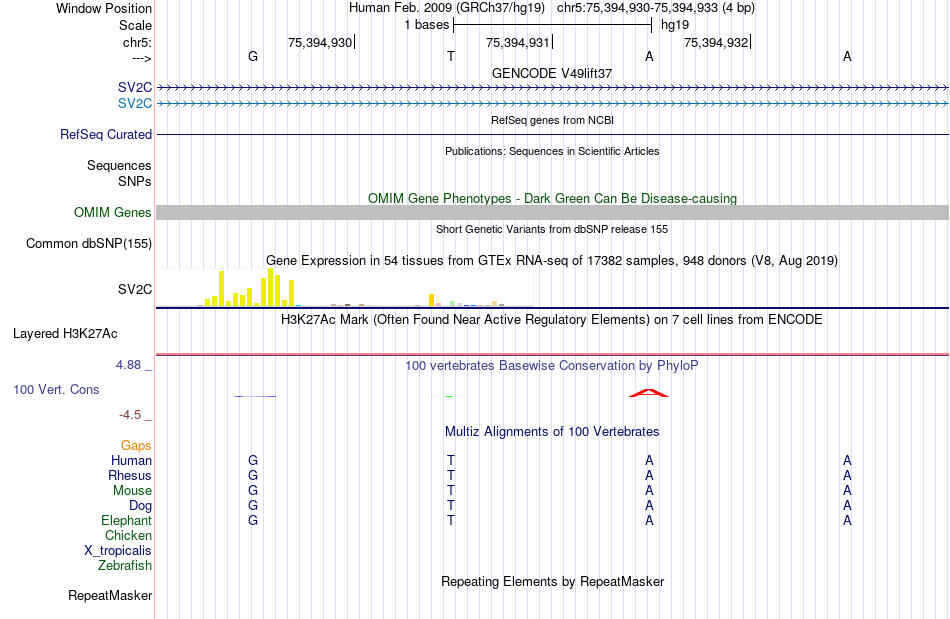Screen dimensions: 950x619
Task: Click the Human row G base
Action: pyautogui.click(x=253, y=460)
